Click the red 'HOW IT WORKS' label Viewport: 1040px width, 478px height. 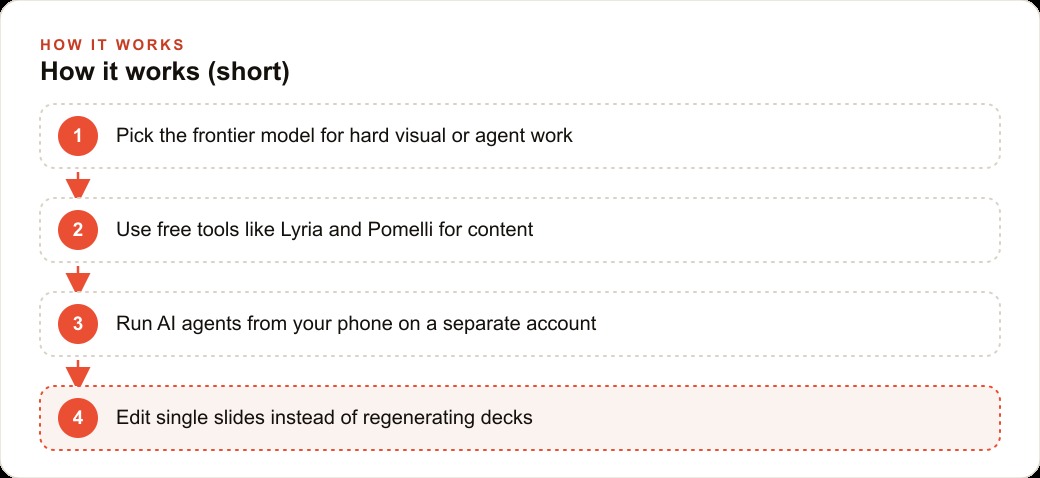[112, 45]
